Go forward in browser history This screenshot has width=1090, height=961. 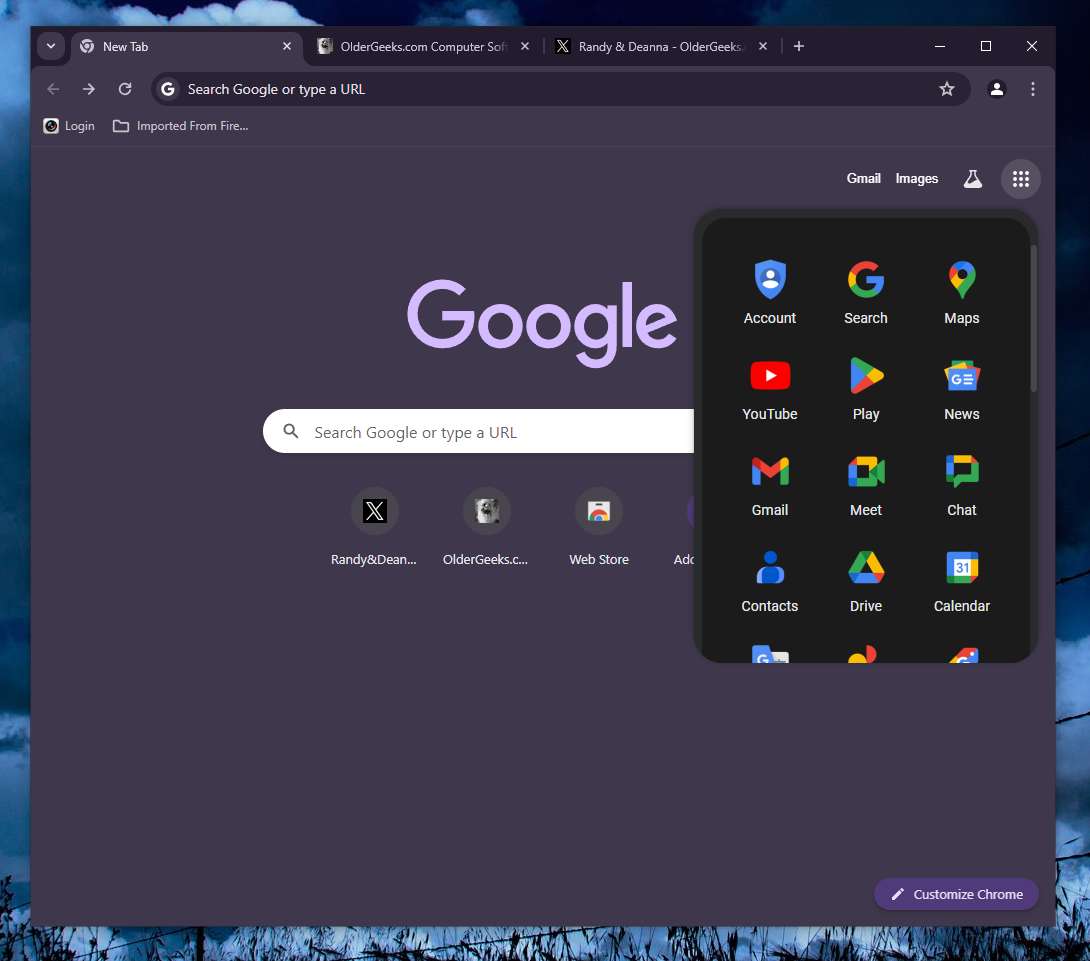point(89,89)
